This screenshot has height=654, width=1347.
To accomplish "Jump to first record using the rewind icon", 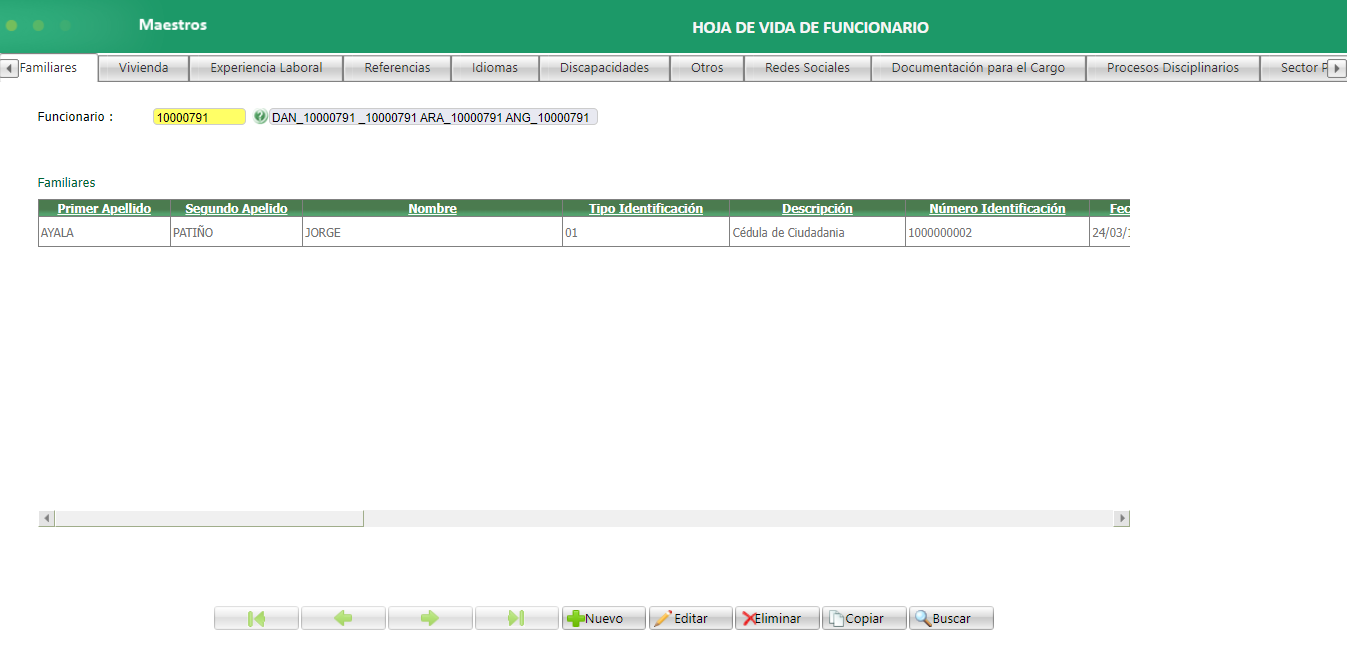I will coord(256,617).
